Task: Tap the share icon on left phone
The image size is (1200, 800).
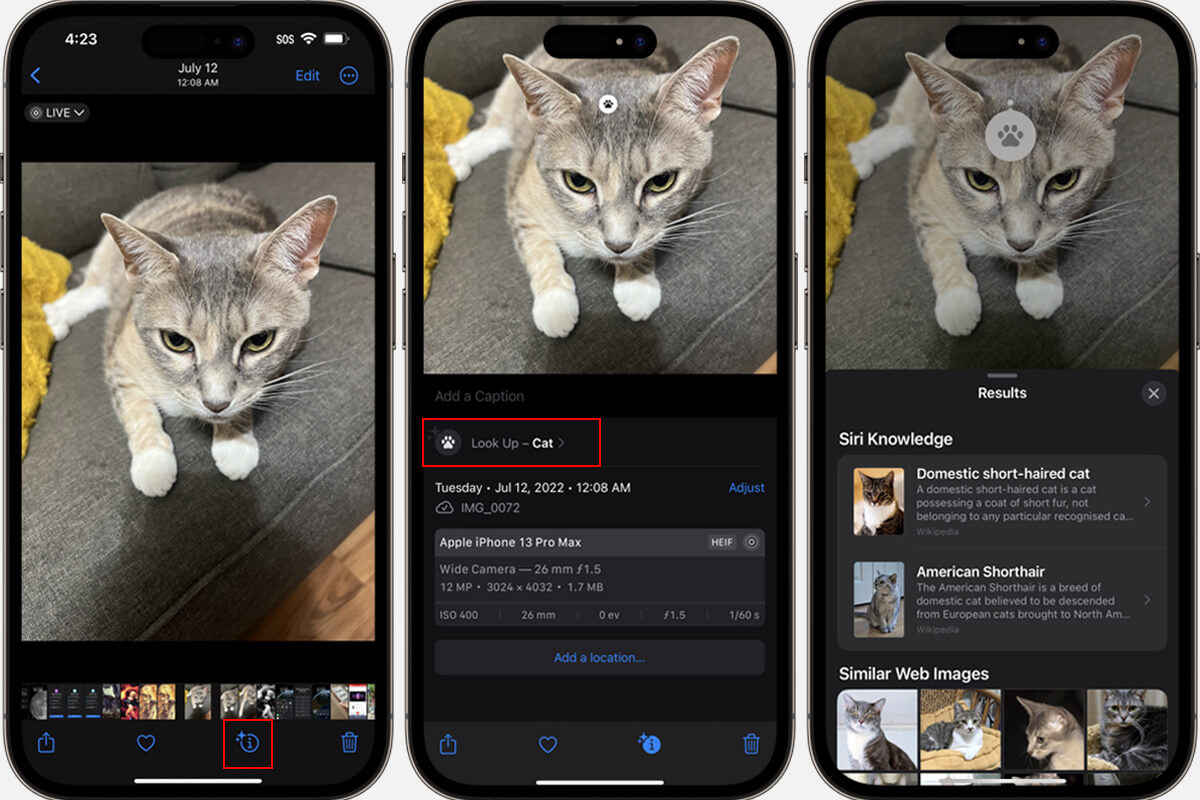Action: click(x=46, y=743)
